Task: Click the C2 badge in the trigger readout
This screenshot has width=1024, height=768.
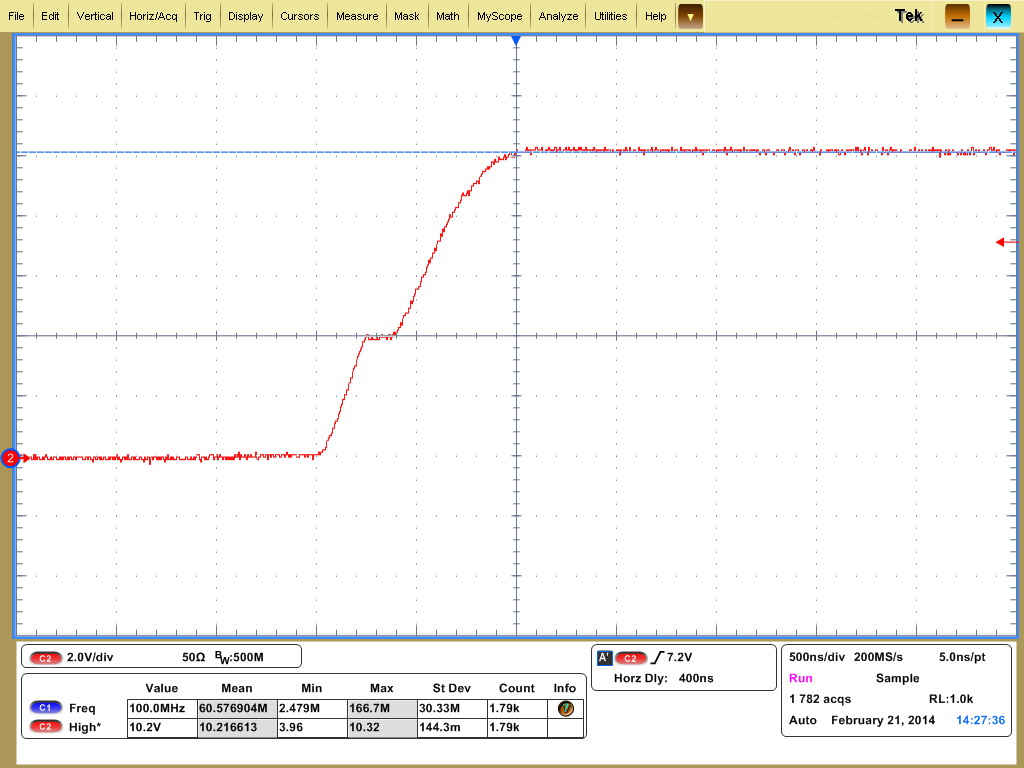Action: pos(631,658)
